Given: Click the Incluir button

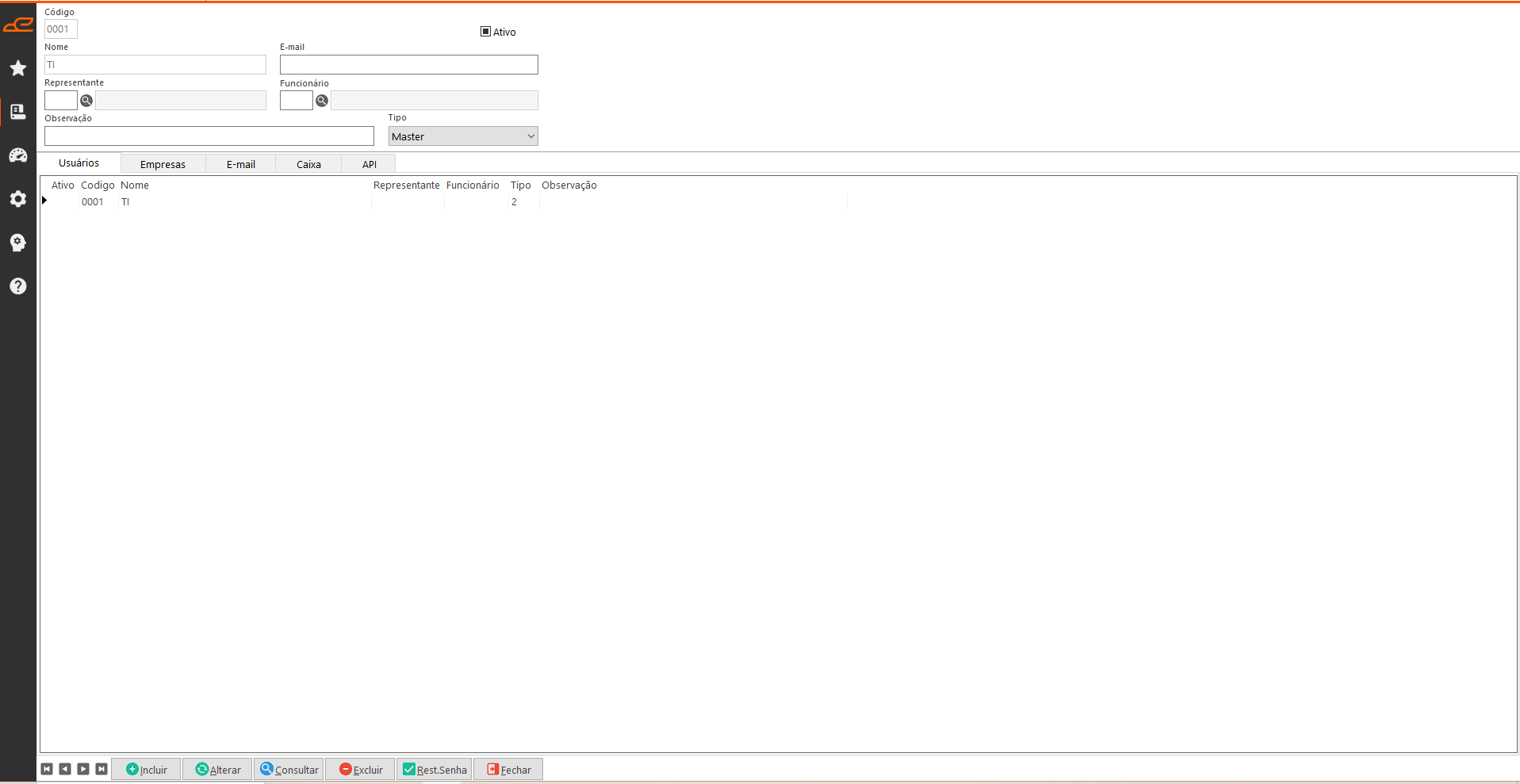Looking at the screenshot, I should 147,770.
